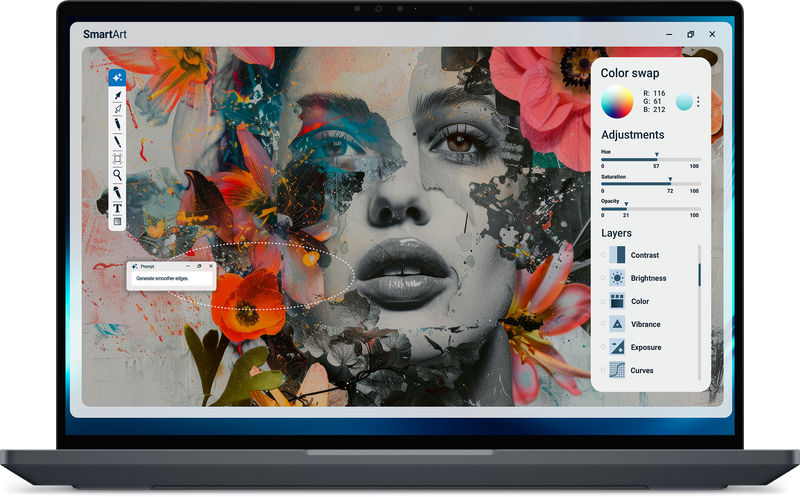Toggle the Color layer radio circle
Viewport: 800px width, 497px height.
(603, 301)
